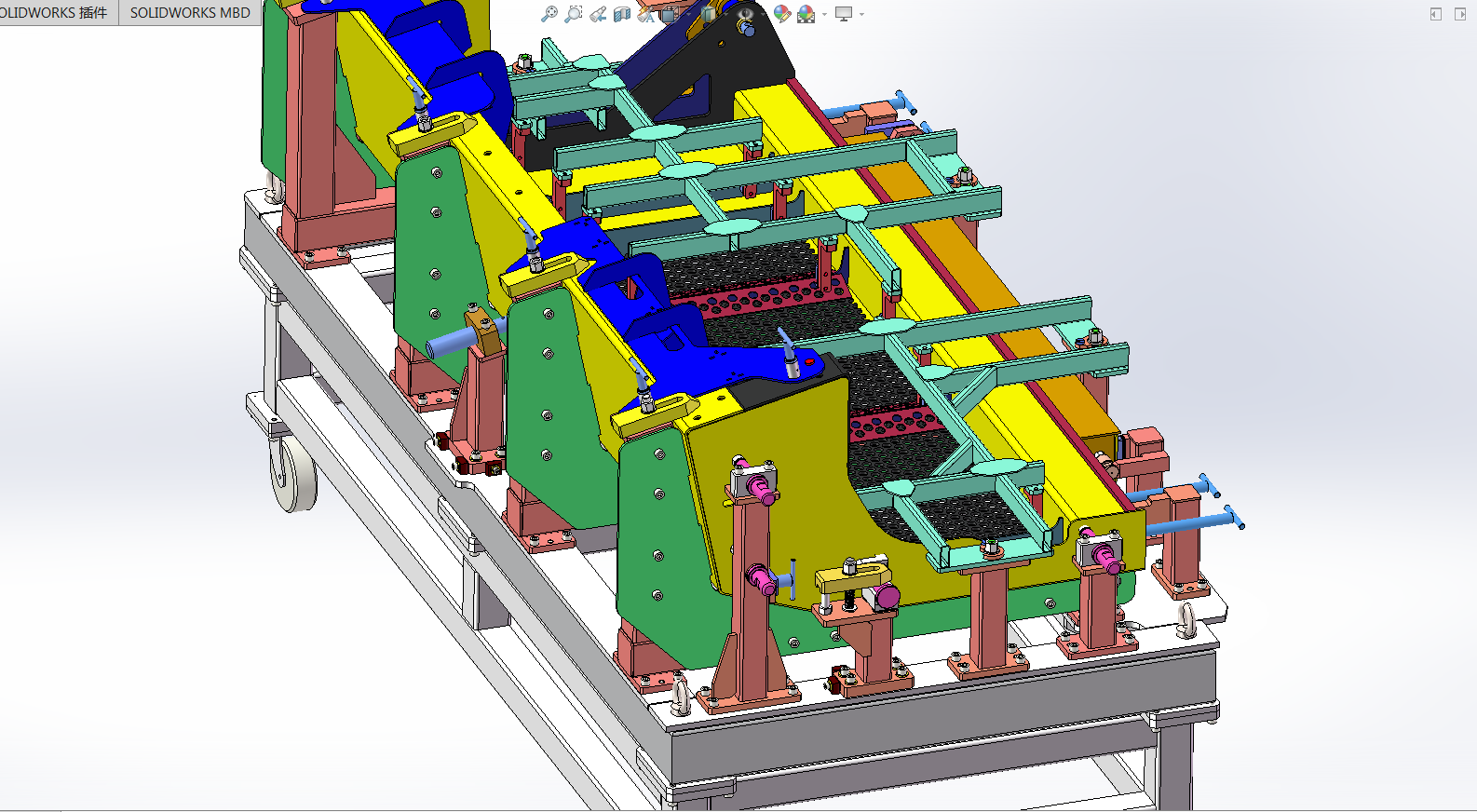Viewport: 1477px width, 812px height.
Task: Click the Previous View icon
Action: pos(598,14)
